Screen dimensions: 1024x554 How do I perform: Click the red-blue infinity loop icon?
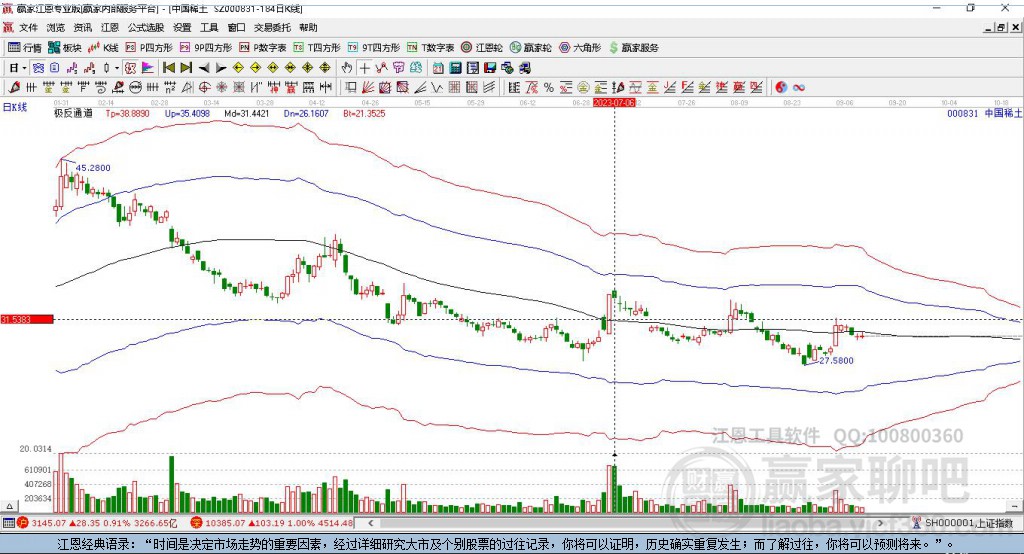[799, 87]
